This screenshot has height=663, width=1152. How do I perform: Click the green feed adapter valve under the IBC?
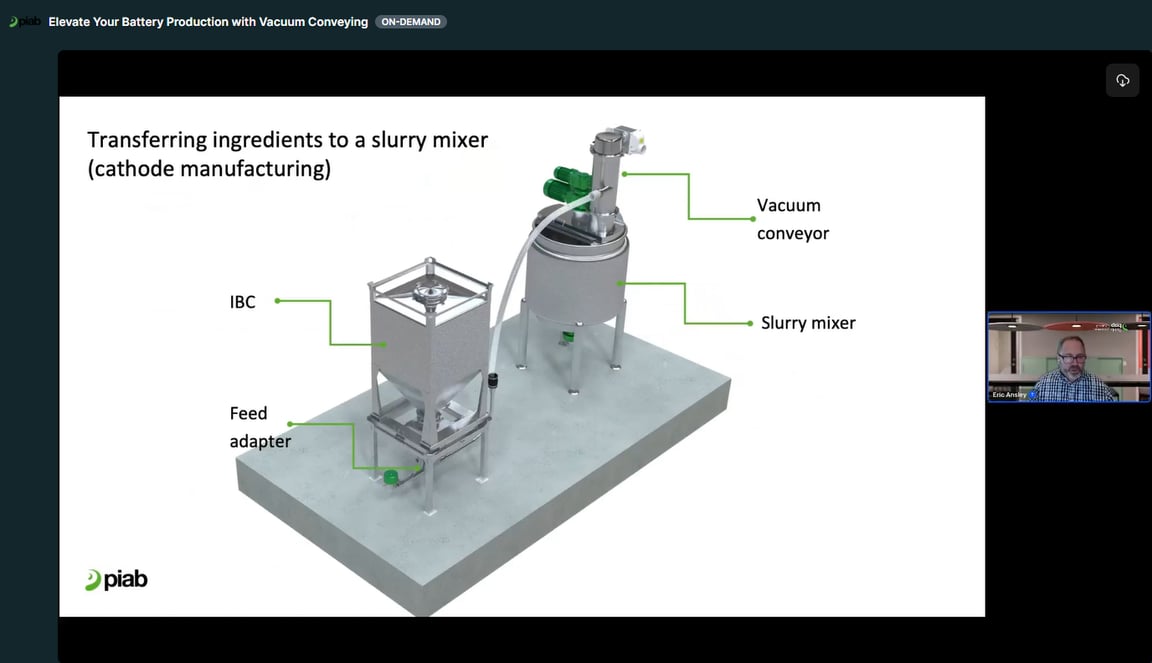coord(391,477)
